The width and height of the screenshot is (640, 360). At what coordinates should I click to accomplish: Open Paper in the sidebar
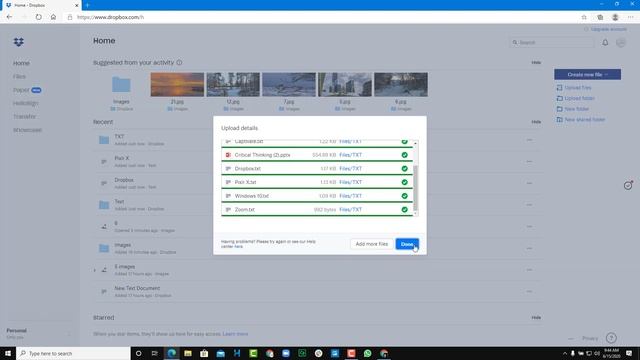21,90
